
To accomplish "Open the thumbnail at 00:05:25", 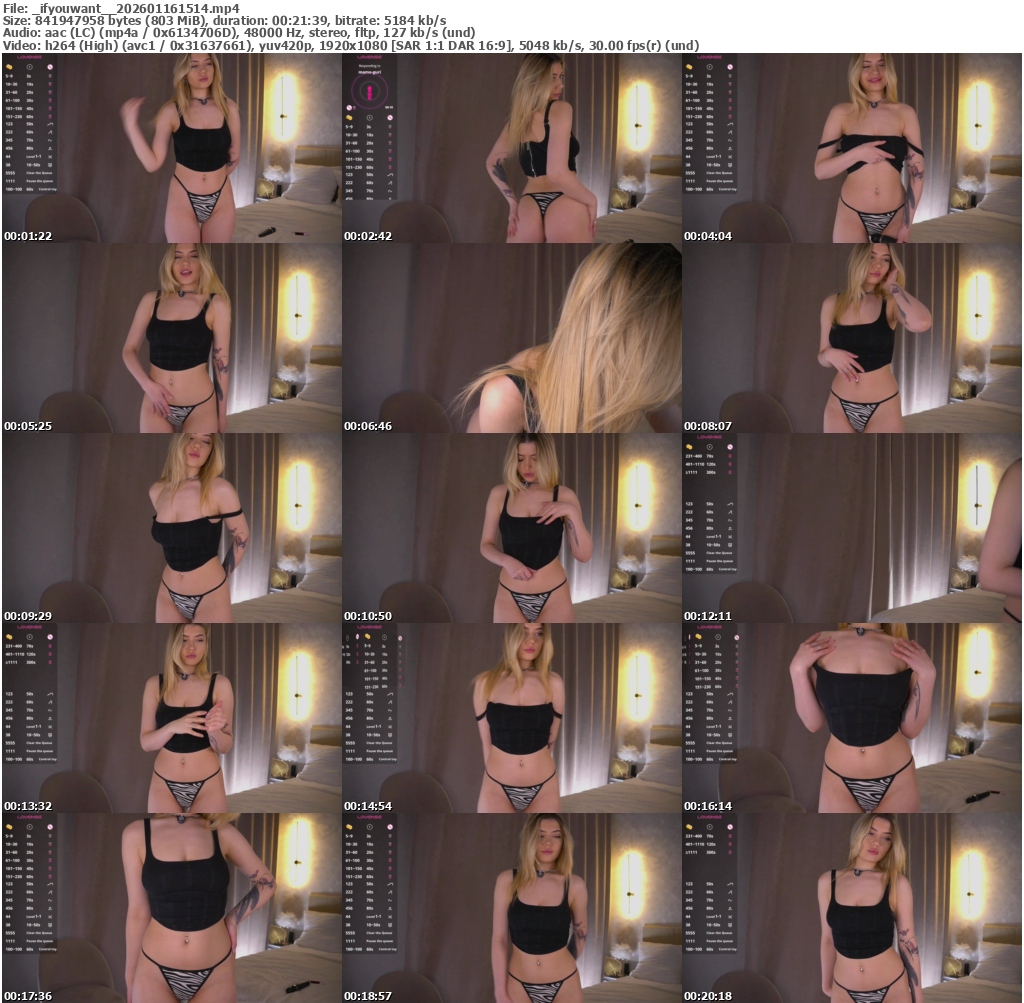I will [171, 338].
